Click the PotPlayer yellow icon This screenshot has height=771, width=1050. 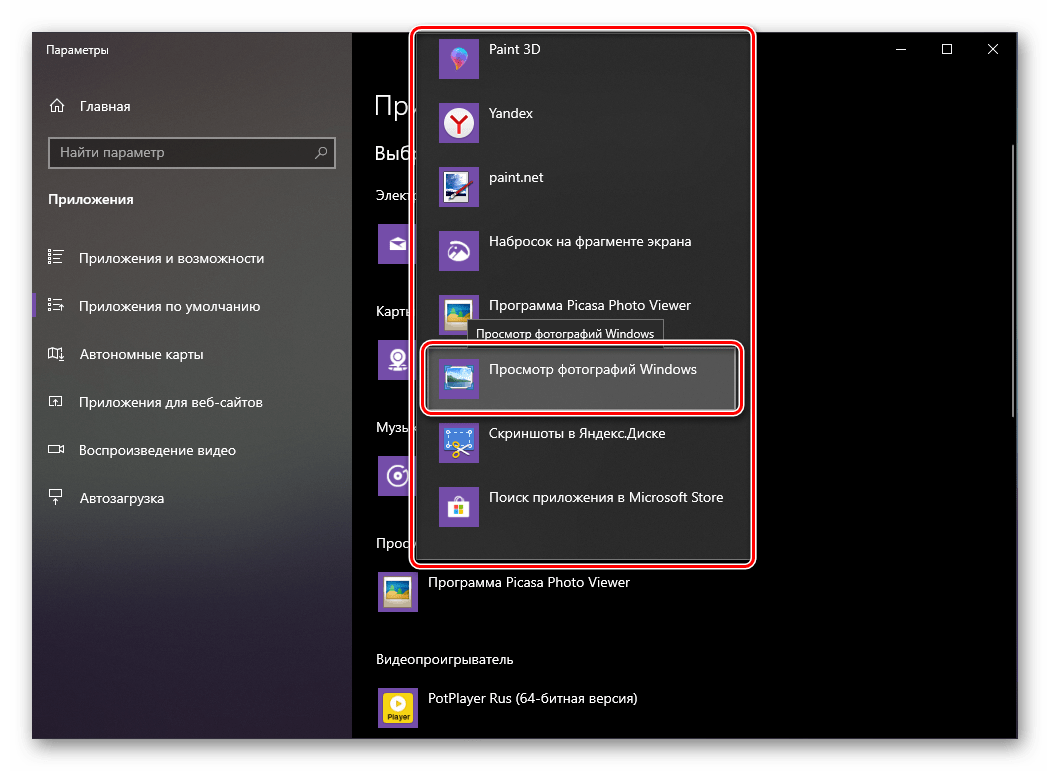(x=398, y=708)
